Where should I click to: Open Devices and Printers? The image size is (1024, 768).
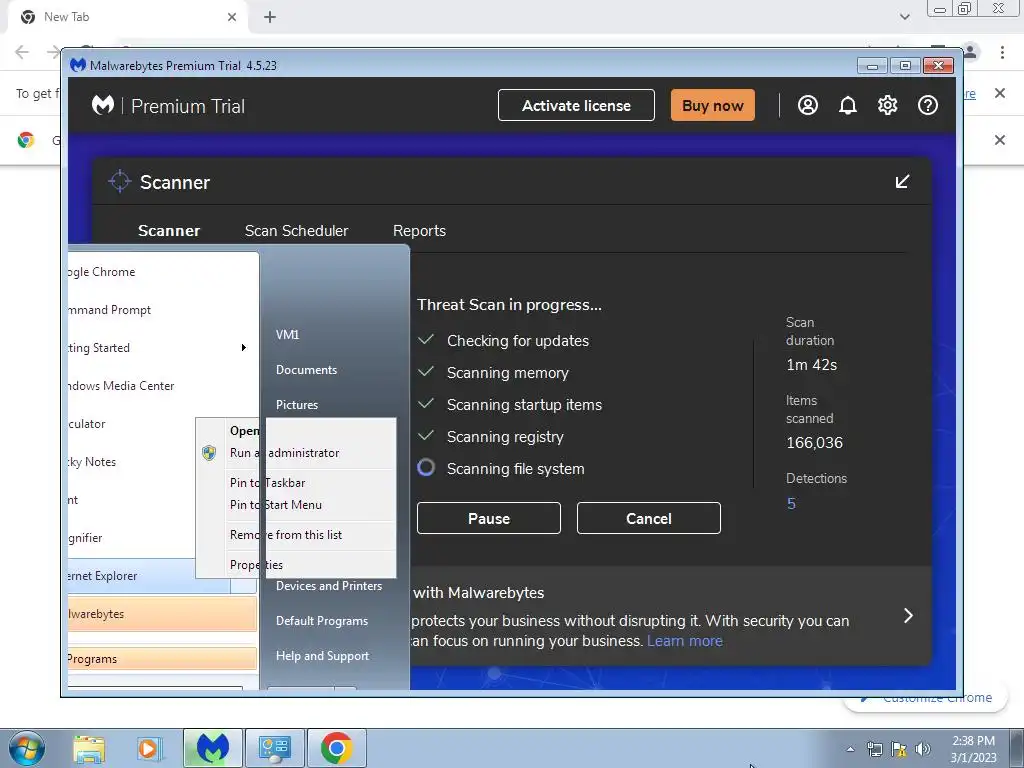pos(328,586)
